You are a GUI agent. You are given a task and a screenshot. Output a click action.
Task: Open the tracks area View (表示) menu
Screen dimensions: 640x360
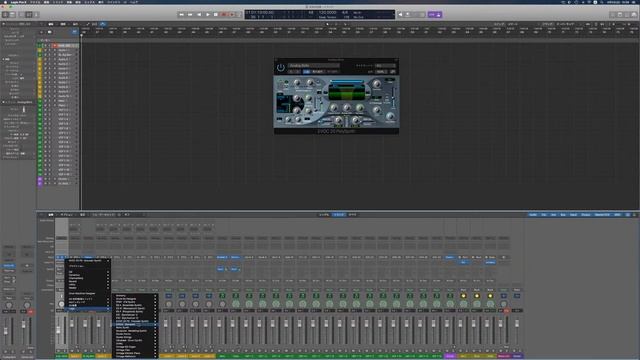(x=75, y=24)
